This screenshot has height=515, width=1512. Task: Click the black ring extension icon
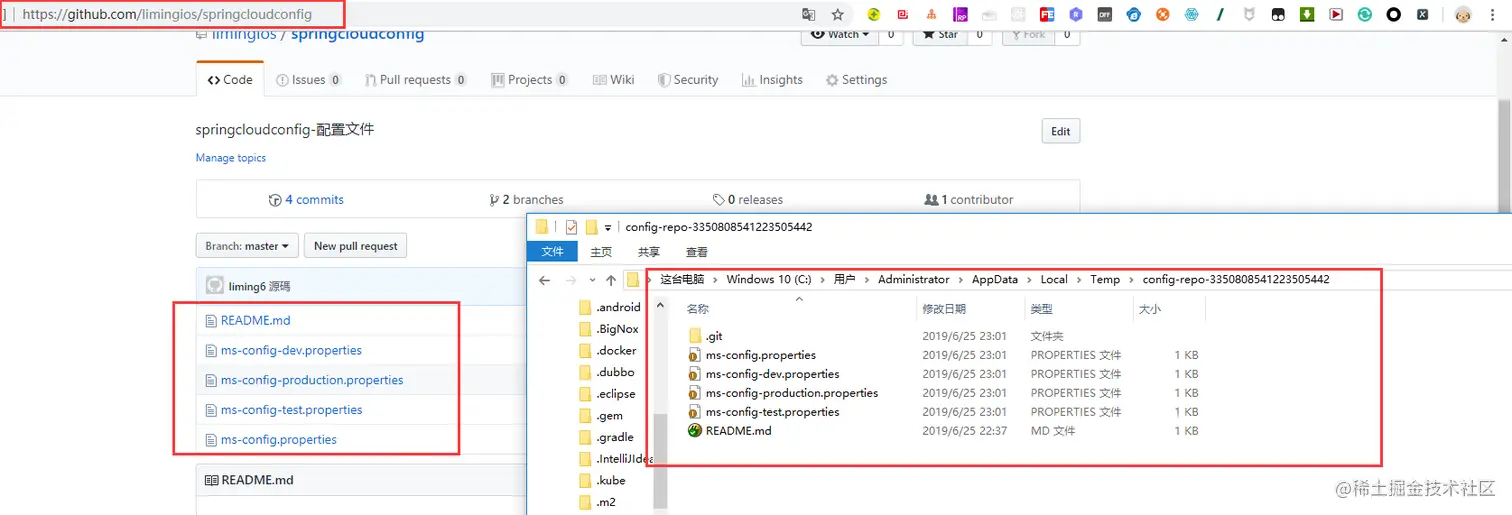pyautogui.click(x=1393, y=15)
